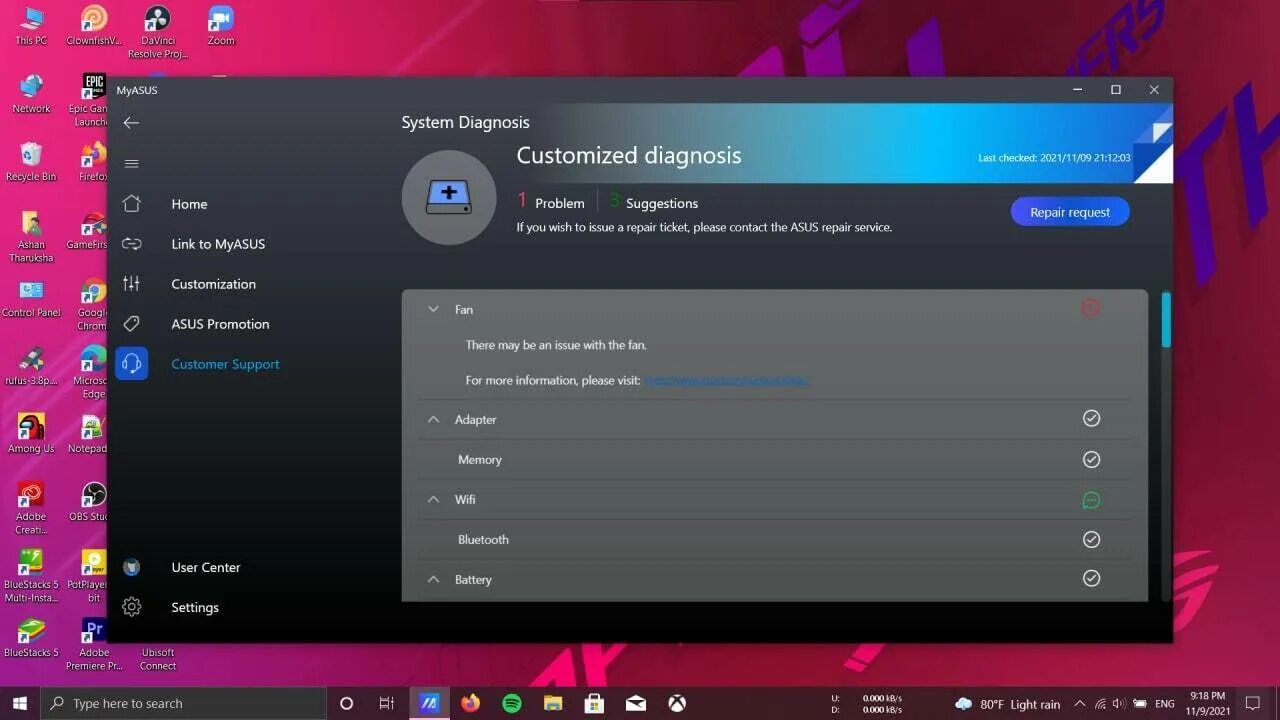Go back using the MyASUS back arrow
1280x720 pixels.
[131, 122]
